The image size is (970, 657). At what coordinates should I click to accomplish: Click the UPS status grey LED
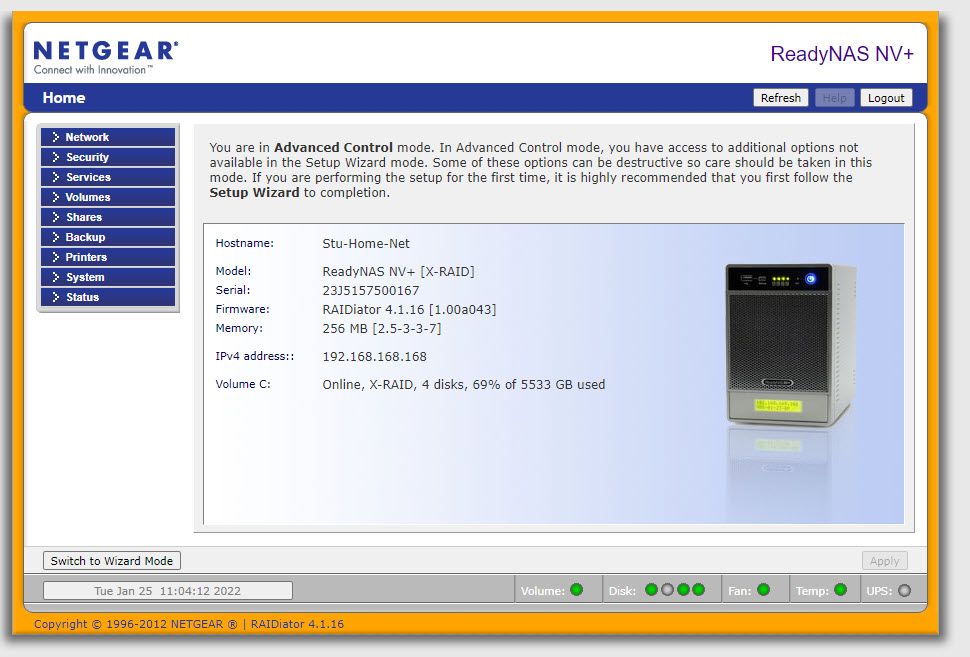pyautogui.click(x=905, y=590)
